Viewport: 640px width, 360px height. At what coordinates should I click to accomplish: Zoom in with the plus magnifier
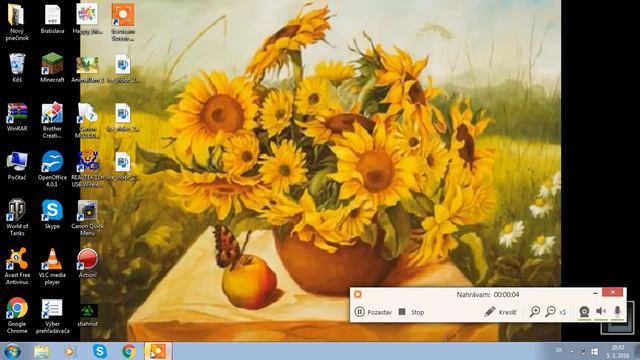coord(534,312)
